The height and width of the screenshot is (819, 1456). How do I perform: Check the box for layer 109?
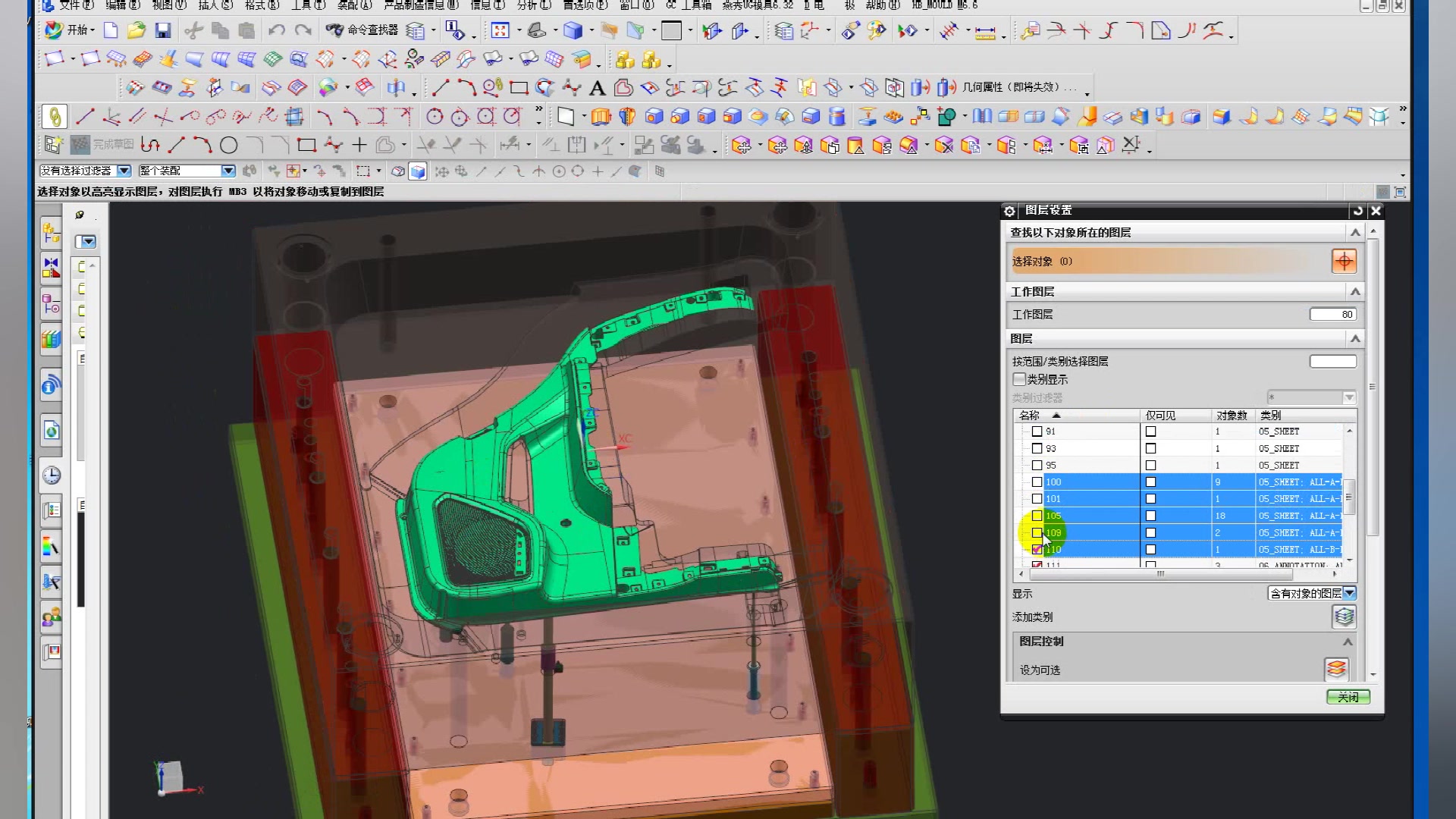[1037, 532]
